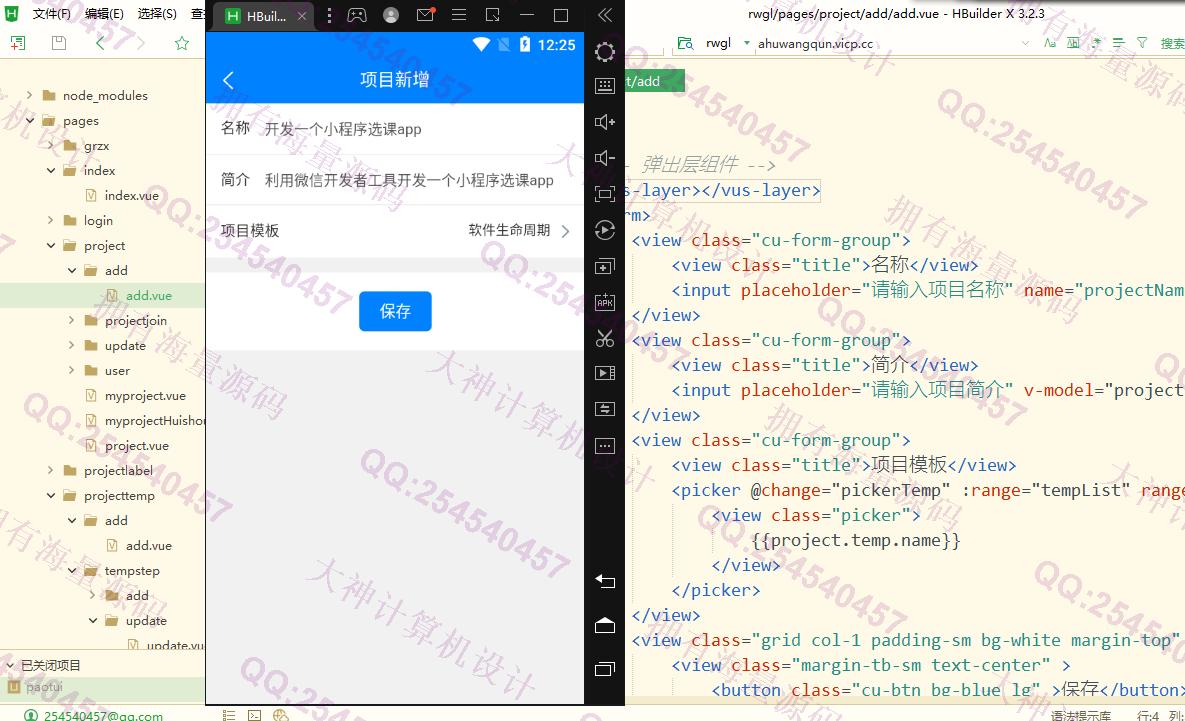Collapse the projecttemp folder
The image size is (1185, 721).
point(51,496)
